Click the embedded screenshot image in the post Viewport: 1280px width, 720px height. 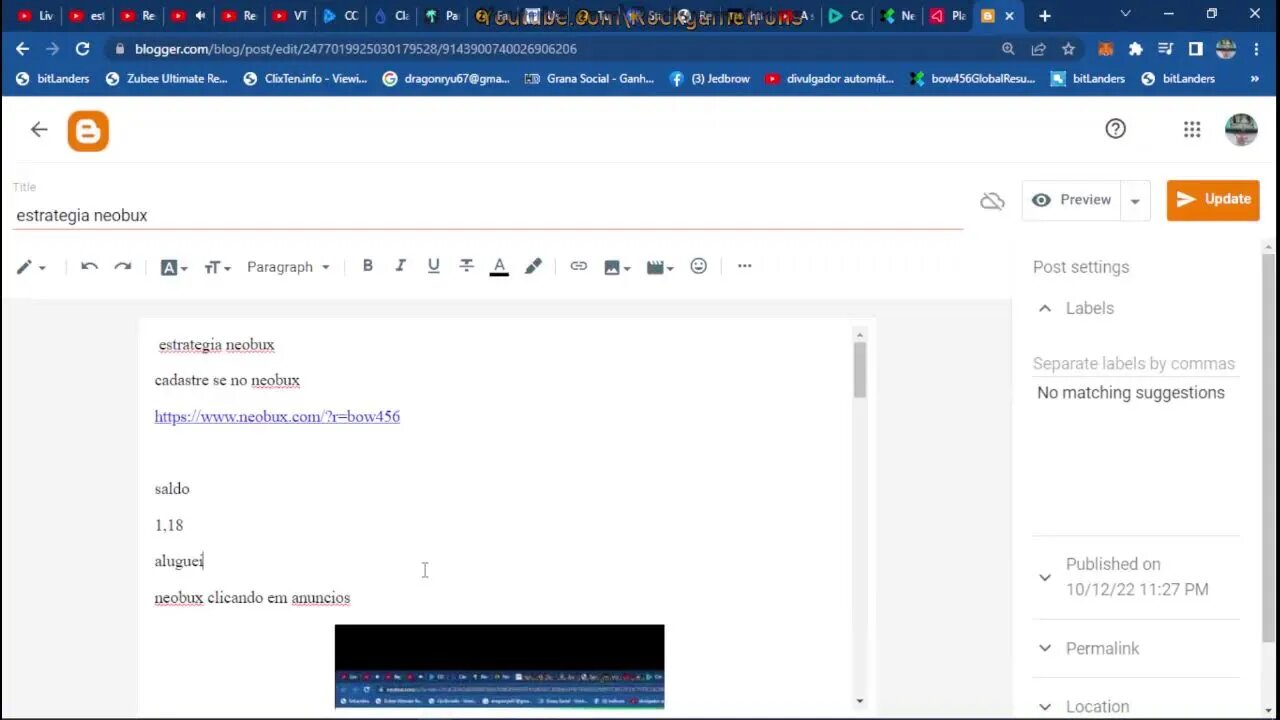click(x=499, y=666)
